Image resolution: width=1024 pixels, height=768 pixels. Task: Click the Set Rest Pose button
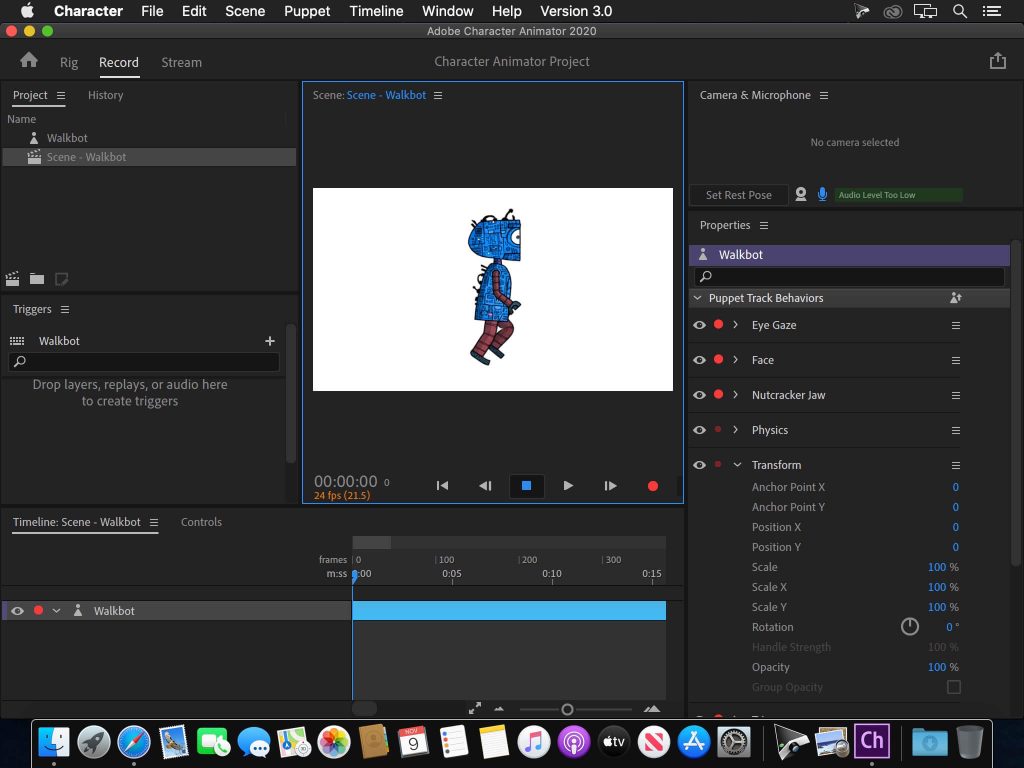[x=738, y=194]
